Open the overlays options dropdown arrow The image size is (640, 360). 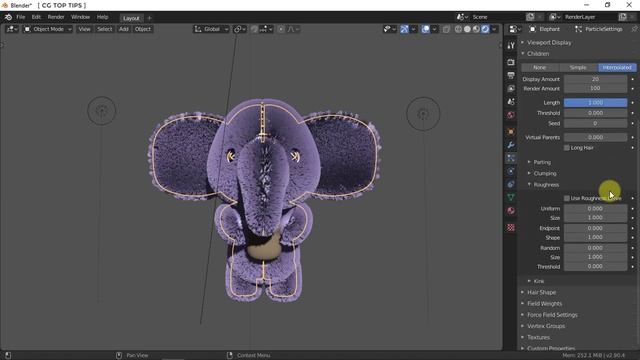[x=434, y=29]
